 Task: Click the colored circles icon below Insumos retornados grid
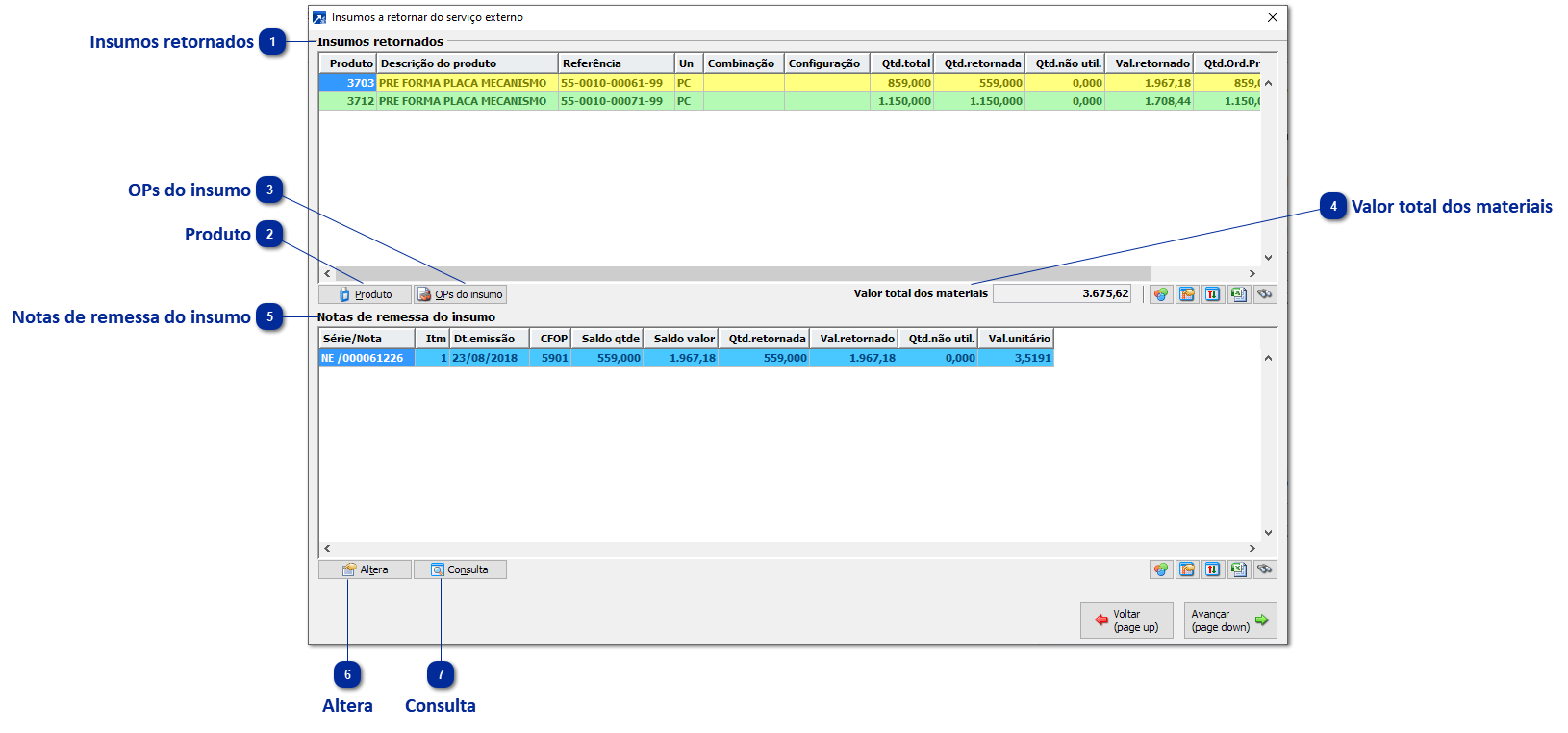click(1161, 294)
